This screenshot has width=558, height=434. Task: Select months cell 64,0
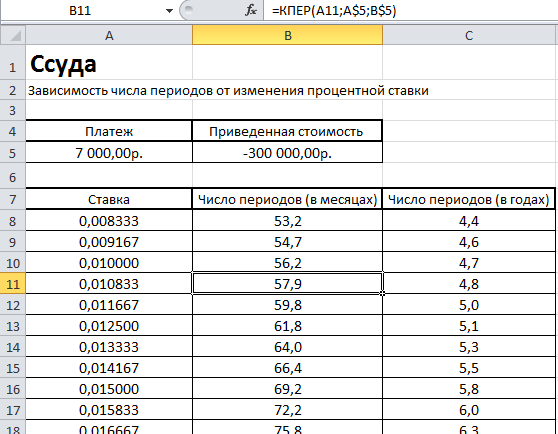point(288,347)
